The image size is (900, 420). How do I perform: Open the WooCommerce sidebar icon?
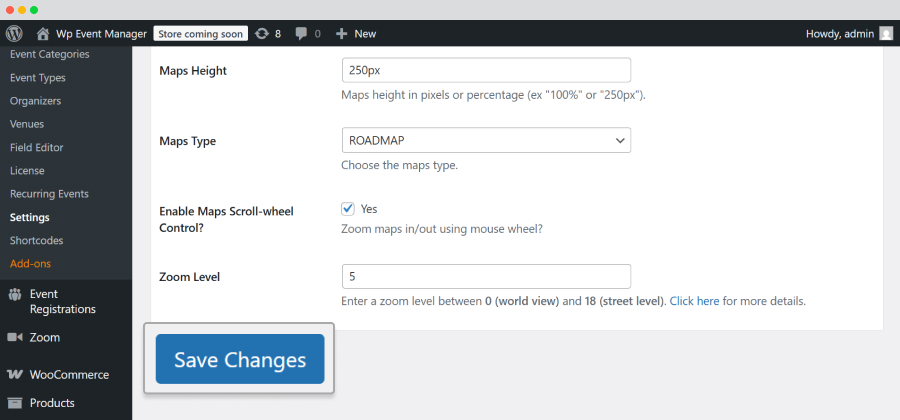[15, 375]
